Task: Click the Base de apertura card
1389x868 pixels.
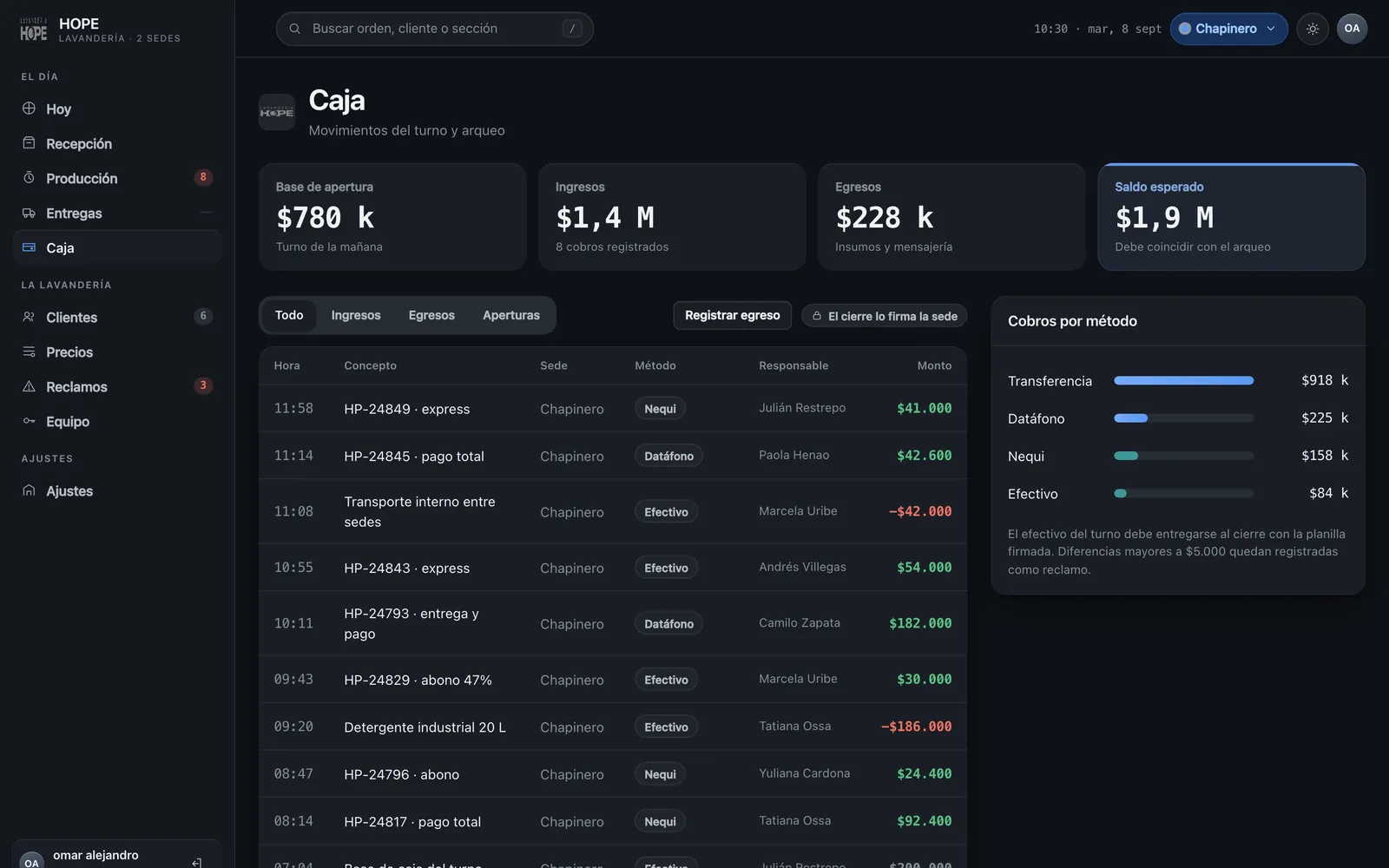Action: [x=392, y=217]
